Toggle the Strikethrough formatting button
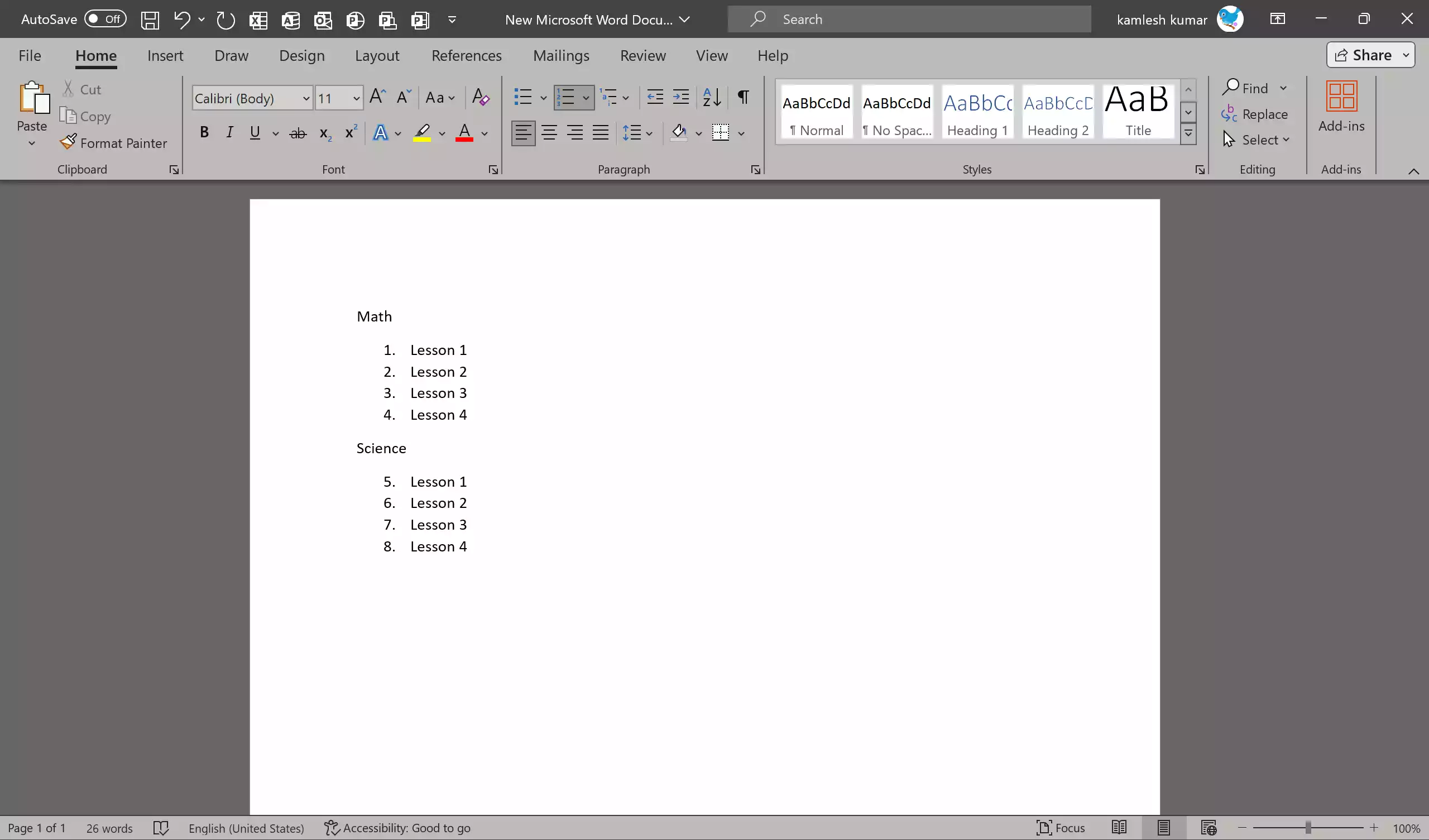This screenshot has width=1429, height=840. click(297, 133)
